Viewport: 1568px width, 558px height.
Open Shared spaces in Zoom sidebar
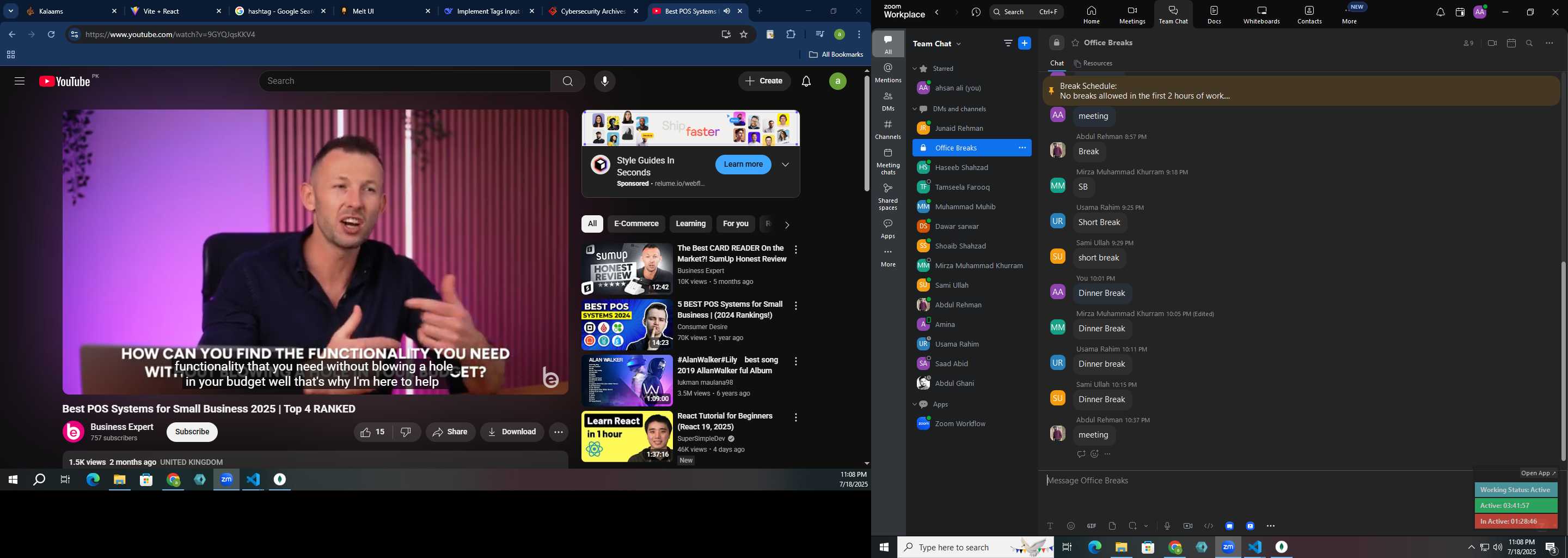(x=888, y=197)
